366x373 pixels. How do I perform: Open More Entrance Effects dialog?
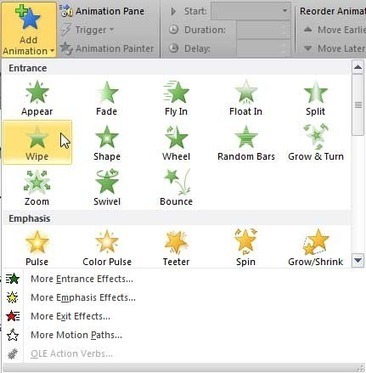coord(82,279)
